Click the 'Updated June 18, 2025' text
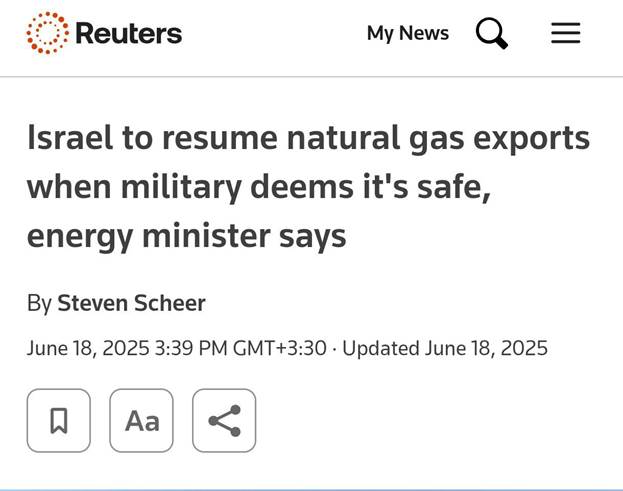The height and width of the screenshot is (491, 623). click(445, 349)
